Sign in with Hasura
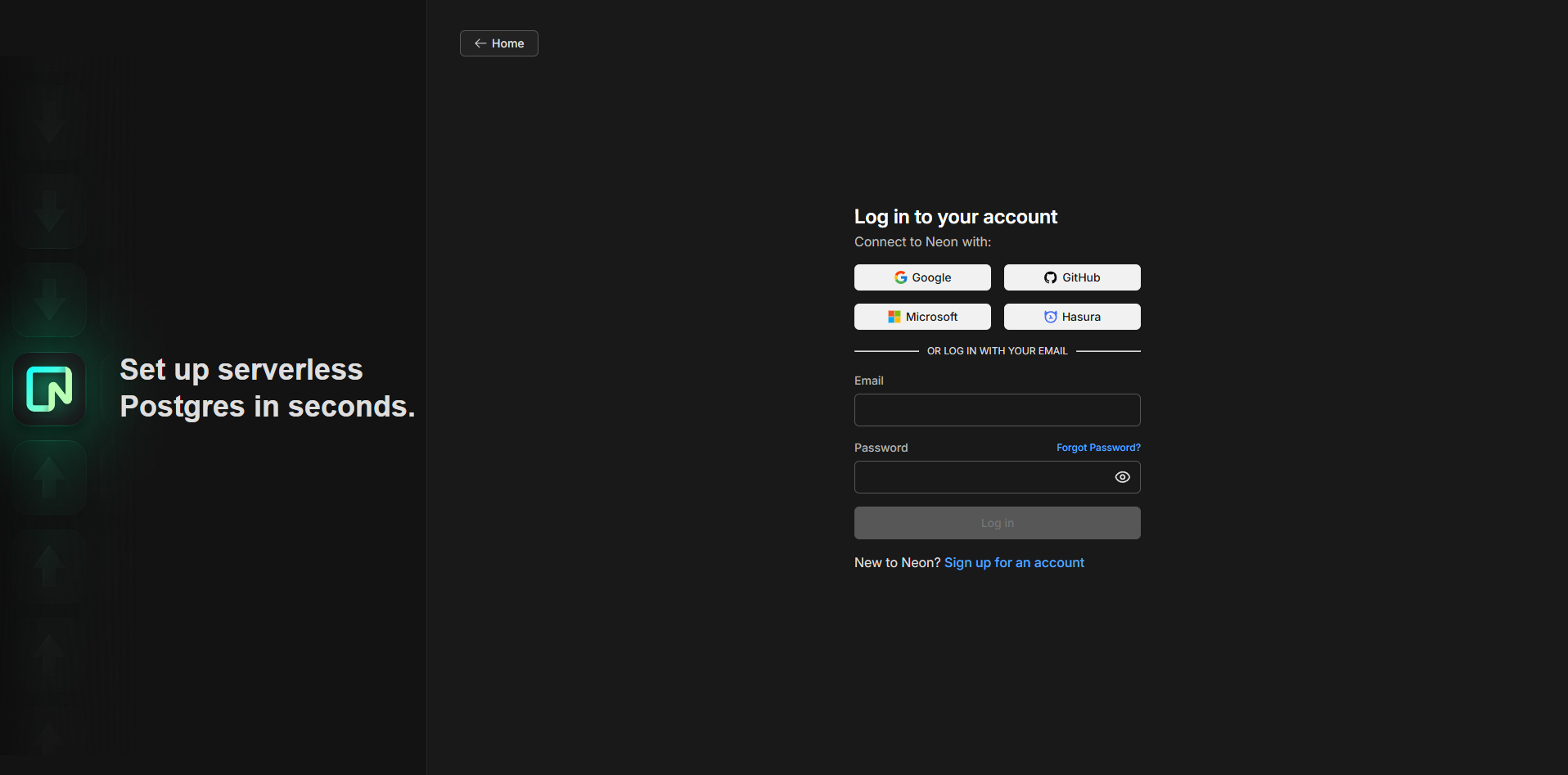The image size is (1568, 775). click(x=1072, y=317)
